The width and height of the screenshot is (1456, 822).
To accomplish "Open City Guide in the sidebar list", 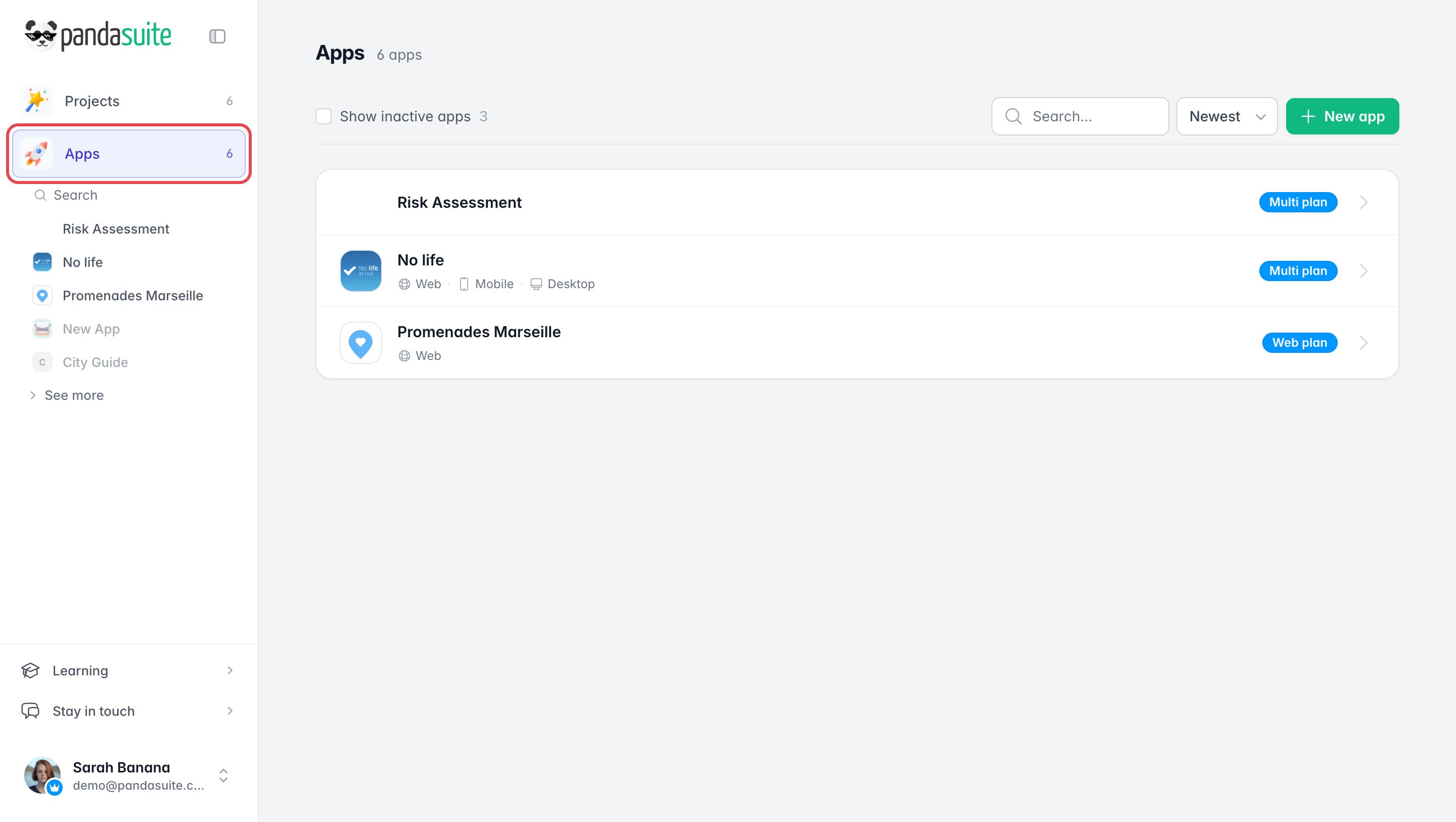I will [x=95, y=362].
